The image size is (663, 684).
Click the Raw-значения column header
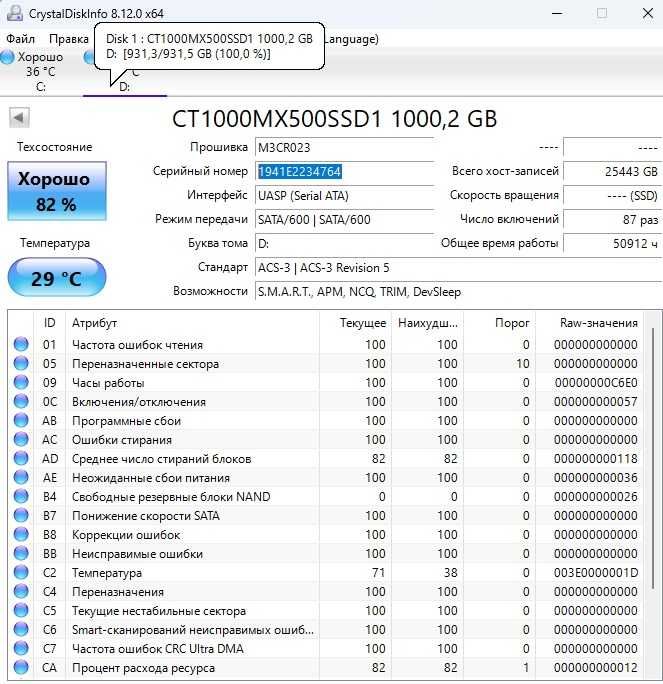click(x=589, y=323)
